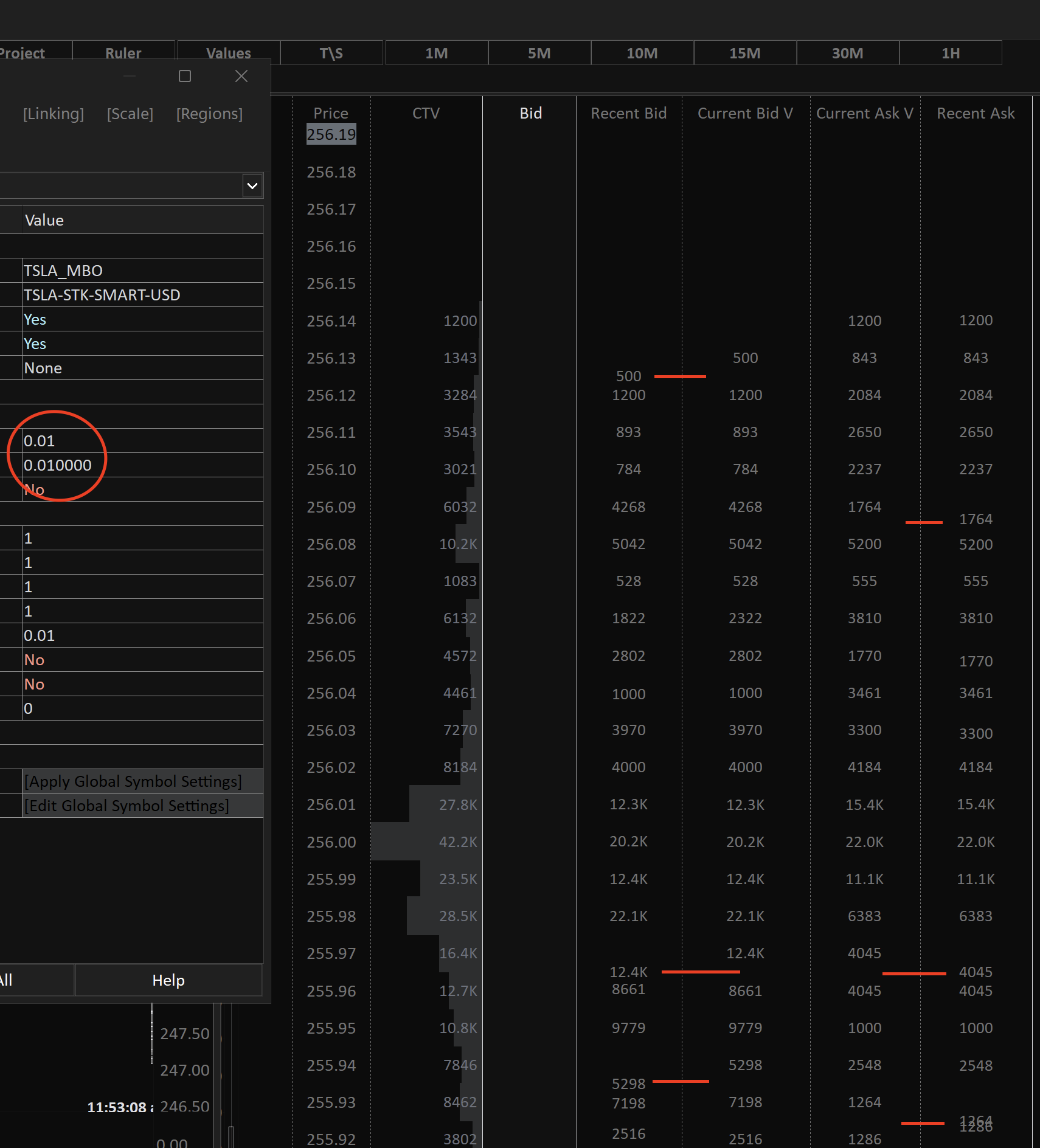The height and width of the screenshot is (1148, 1040).
Task: Select the TSLA_MBO value field
Action: pyautogui.click(x=143, y=271)
